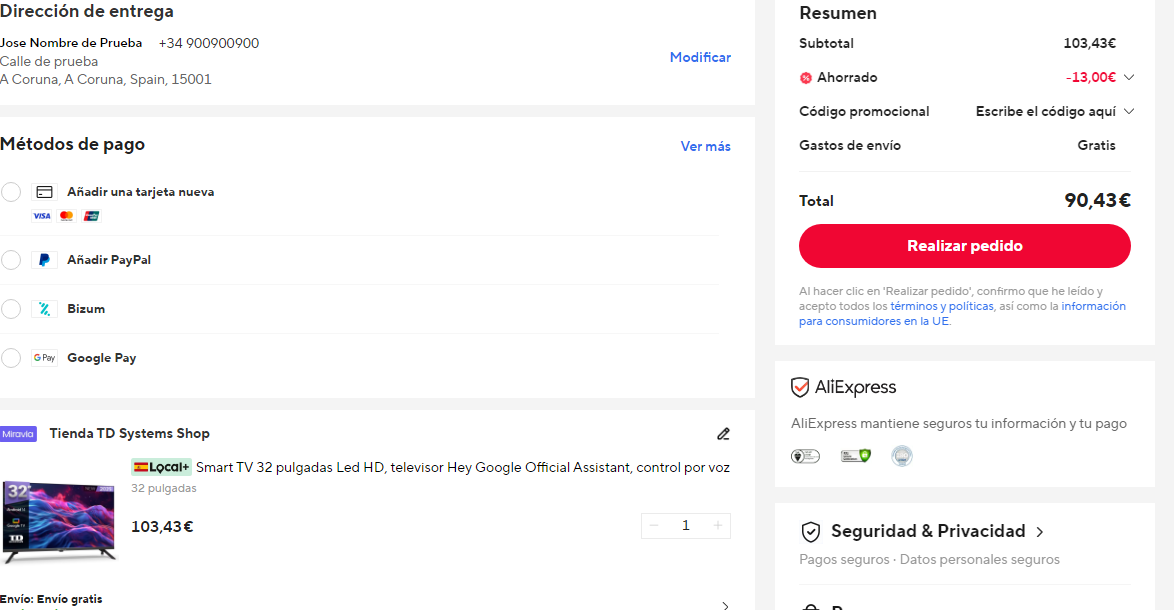
Task: Click 'A Coruna, A Coruna, Spain, 15001' text
Action: point(106,79)
